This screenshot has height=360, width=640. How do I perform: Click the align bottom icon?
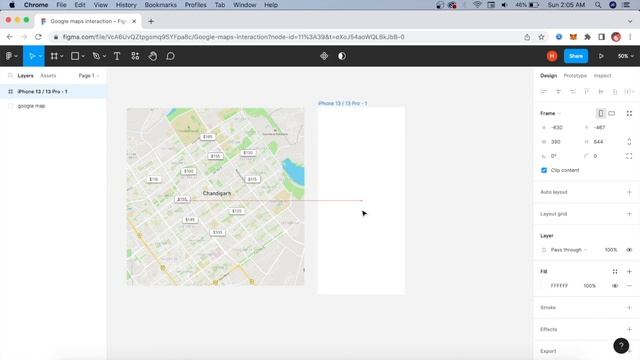615,91
